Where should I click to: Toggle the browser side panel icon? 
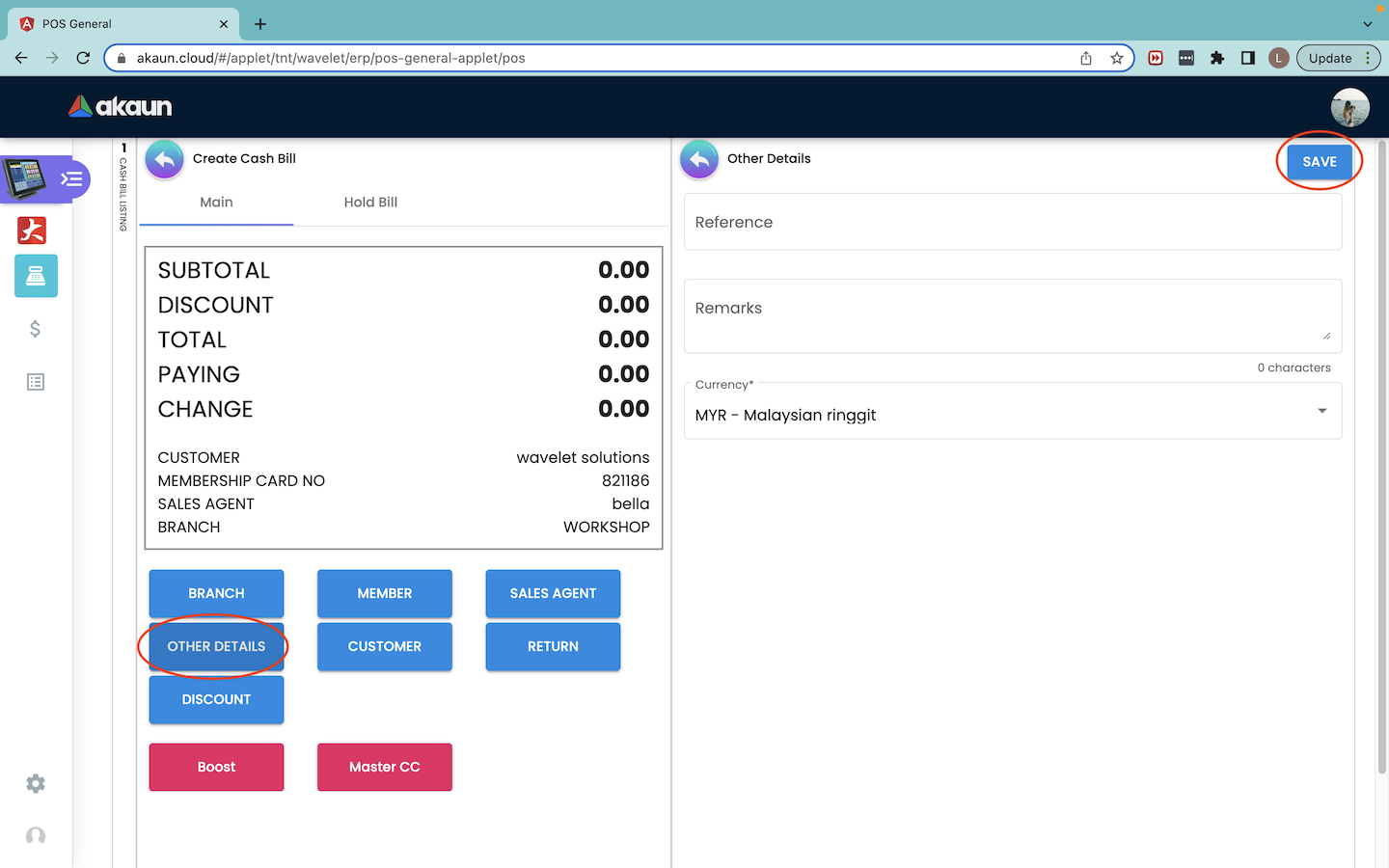[1248, 58]
